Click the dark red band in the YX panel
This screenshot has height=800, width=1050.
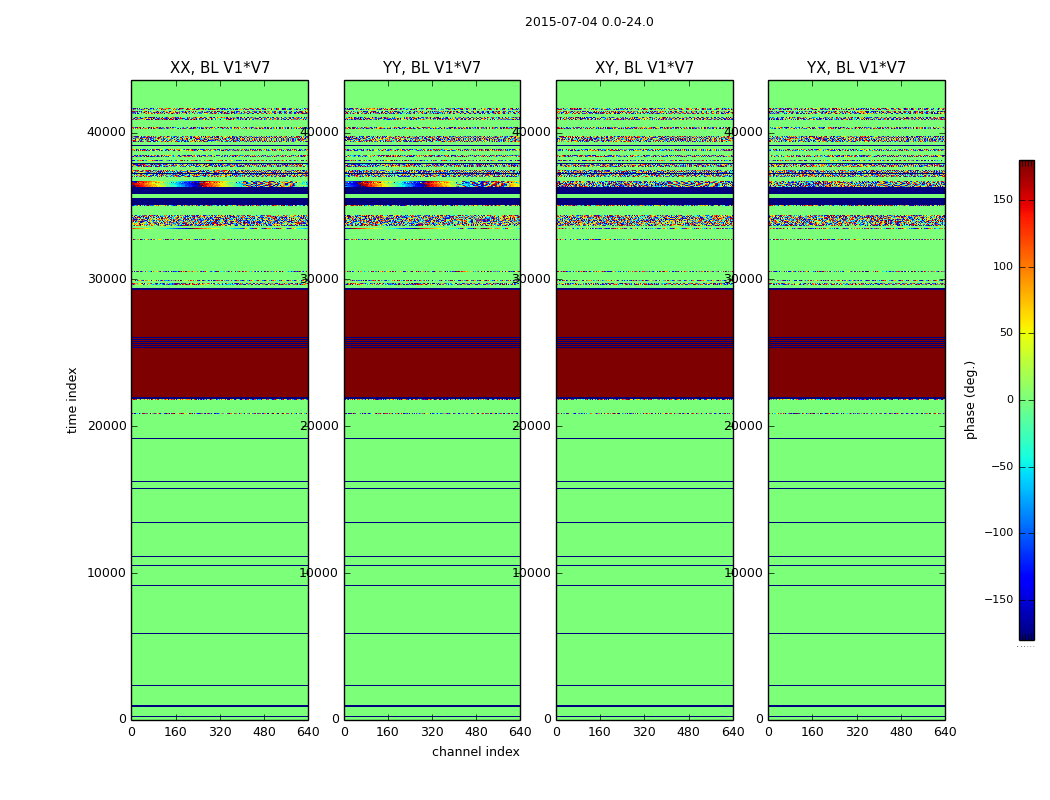coord(856,343)
